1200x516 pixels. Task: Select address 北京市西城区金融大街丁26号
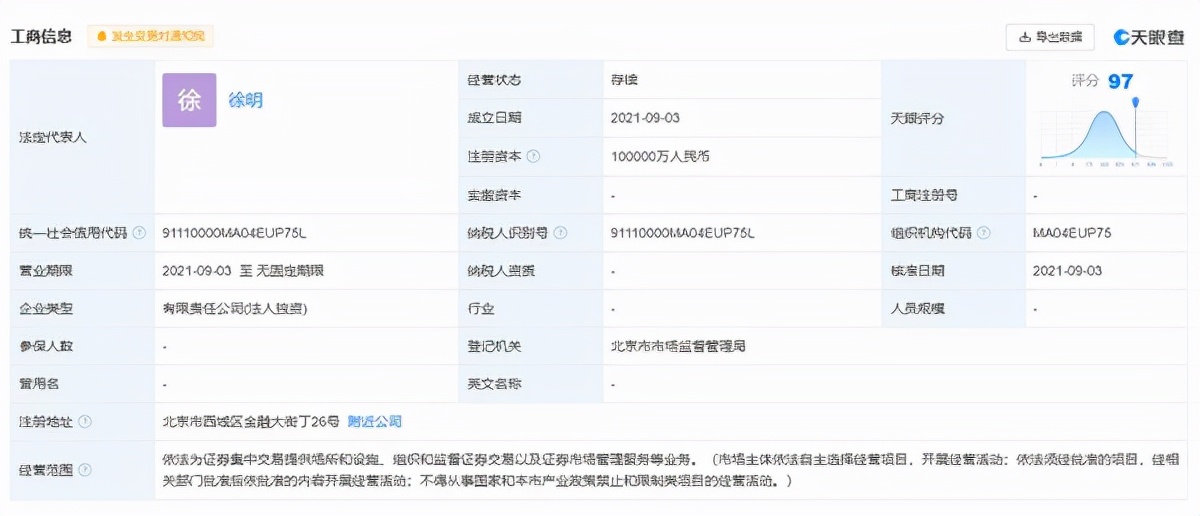coord(251,422)
